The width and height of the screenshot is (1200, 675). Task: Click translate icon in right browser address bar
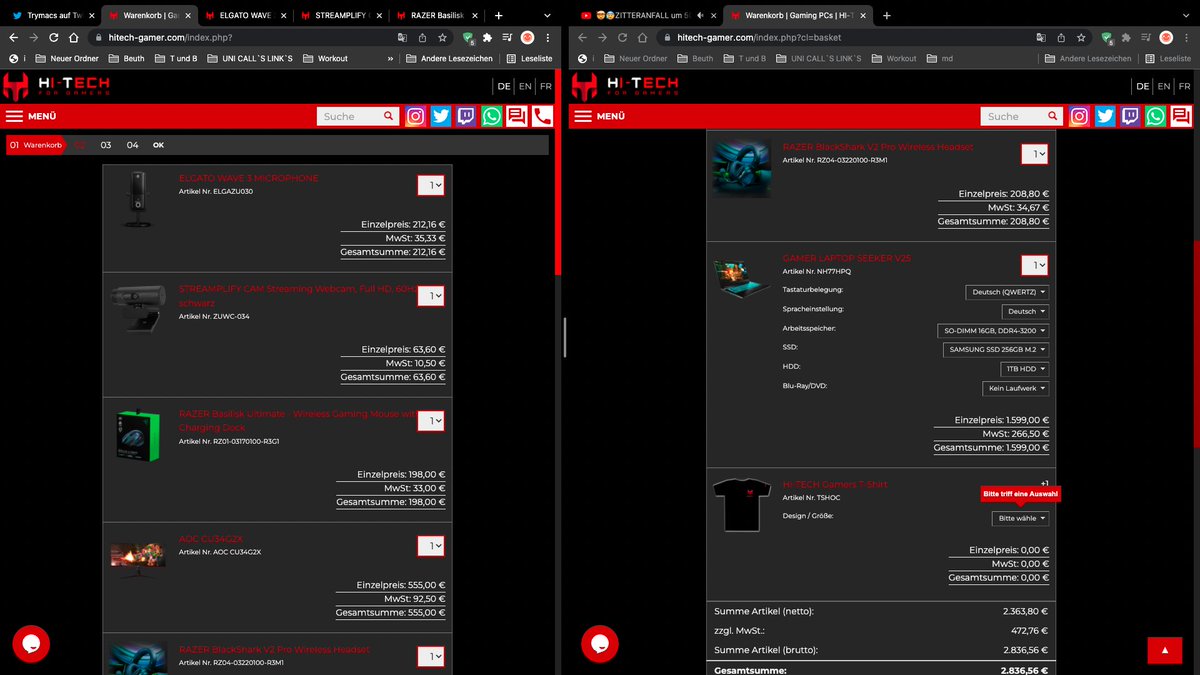tap(1041, 37)
